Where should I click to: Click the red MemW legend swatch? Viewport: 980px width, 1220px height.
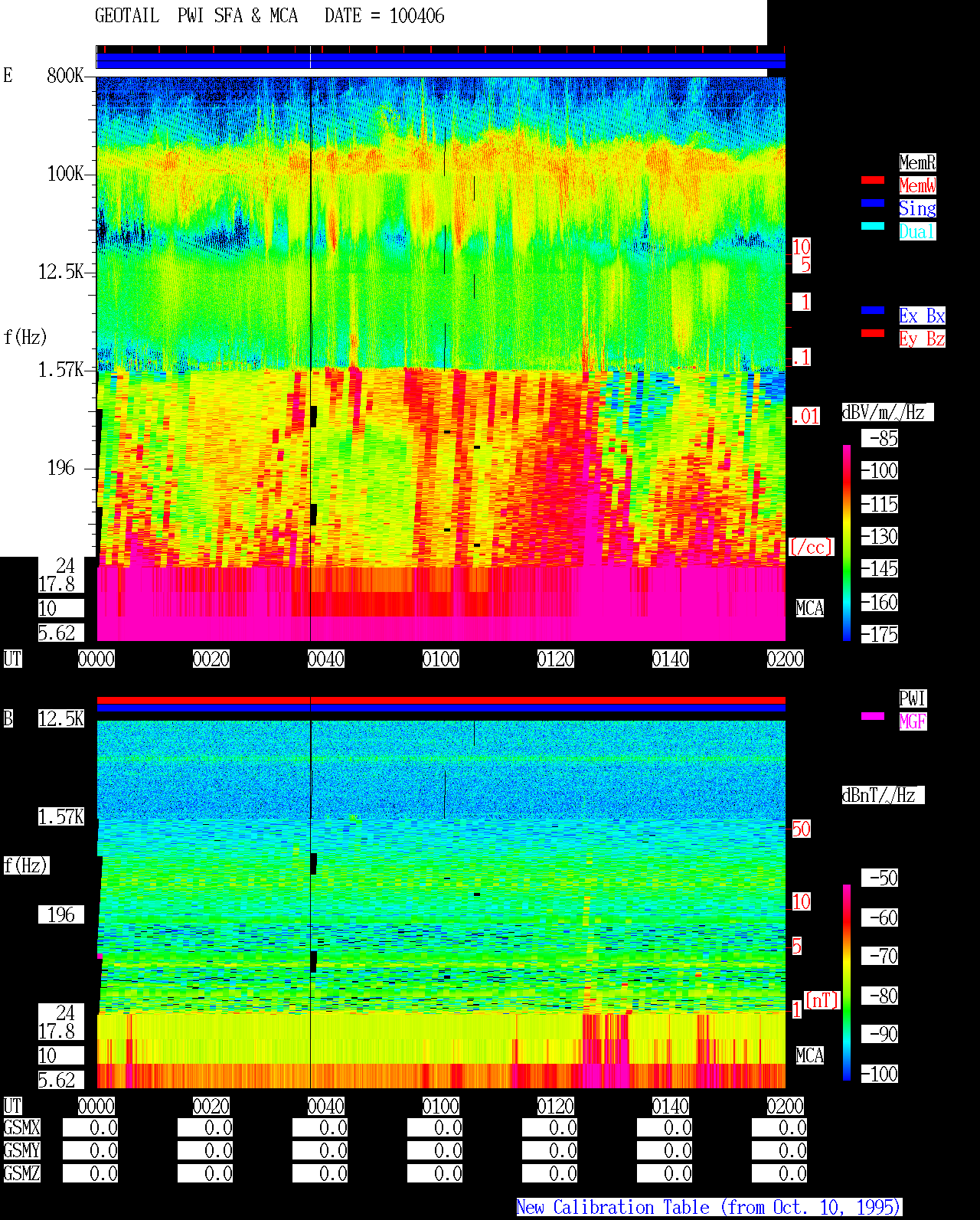click(x=873, y=180)
